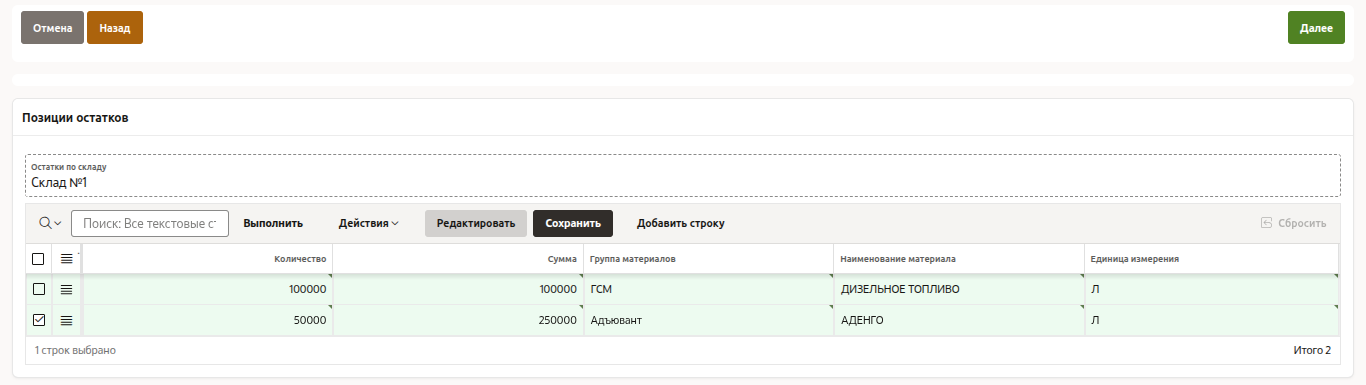Click the Количество column header

point(207,259)
